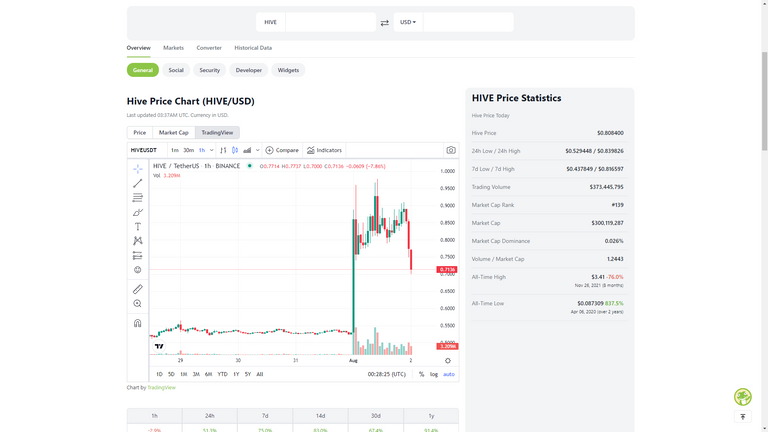Select the Market Cap chart tab
The image size is (768, 432).
coord(173,133)
